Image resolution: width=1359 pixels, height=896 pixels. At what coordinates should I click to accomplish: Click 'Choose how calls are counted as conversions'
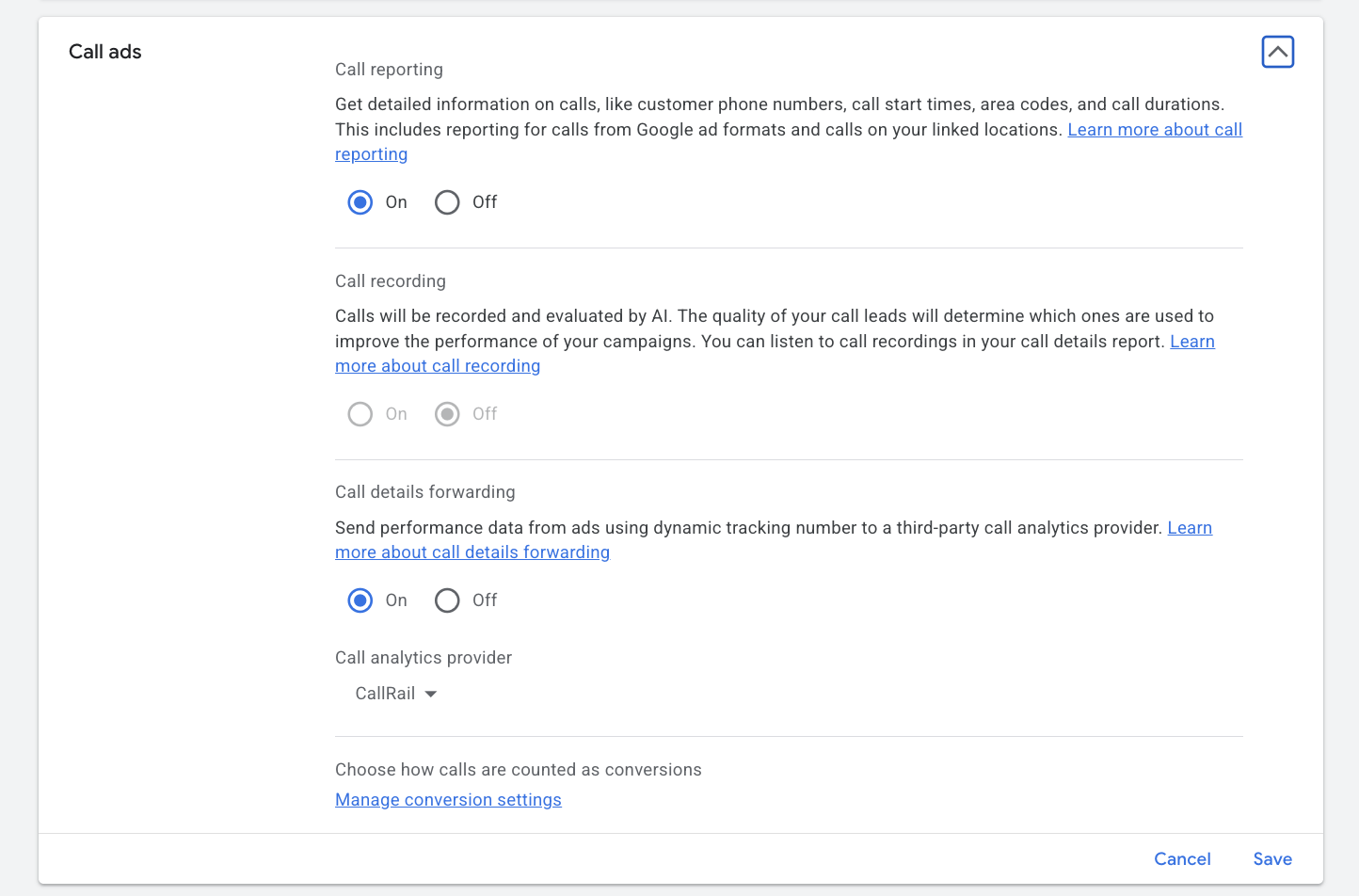click(519, 770)
